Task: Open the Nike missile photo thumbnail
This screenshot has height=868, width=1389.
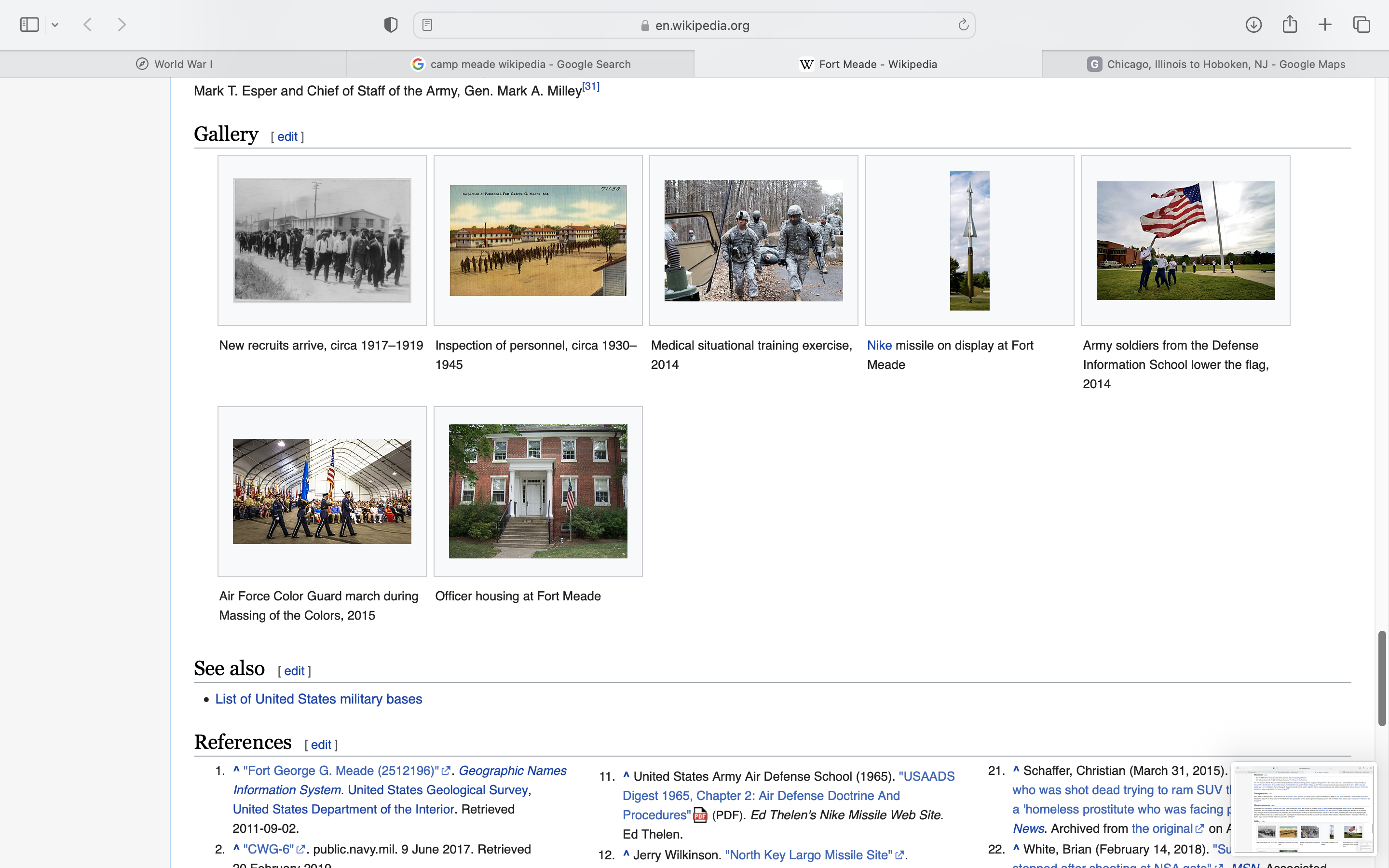Action: (x=969, y=241)
